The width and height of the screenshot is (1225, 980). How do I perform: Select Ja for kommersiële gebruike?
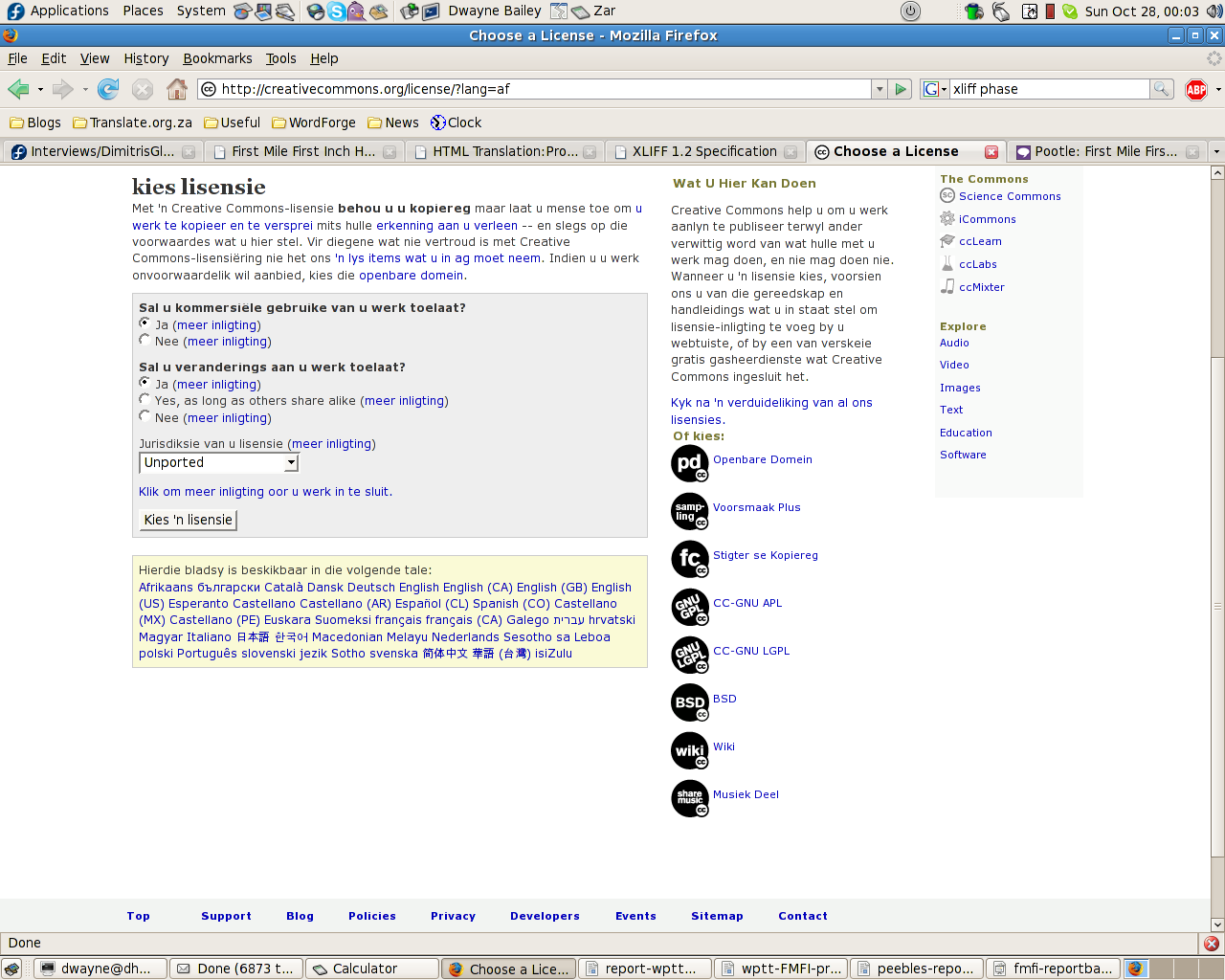pyautogui.click(x=145, y=323)
